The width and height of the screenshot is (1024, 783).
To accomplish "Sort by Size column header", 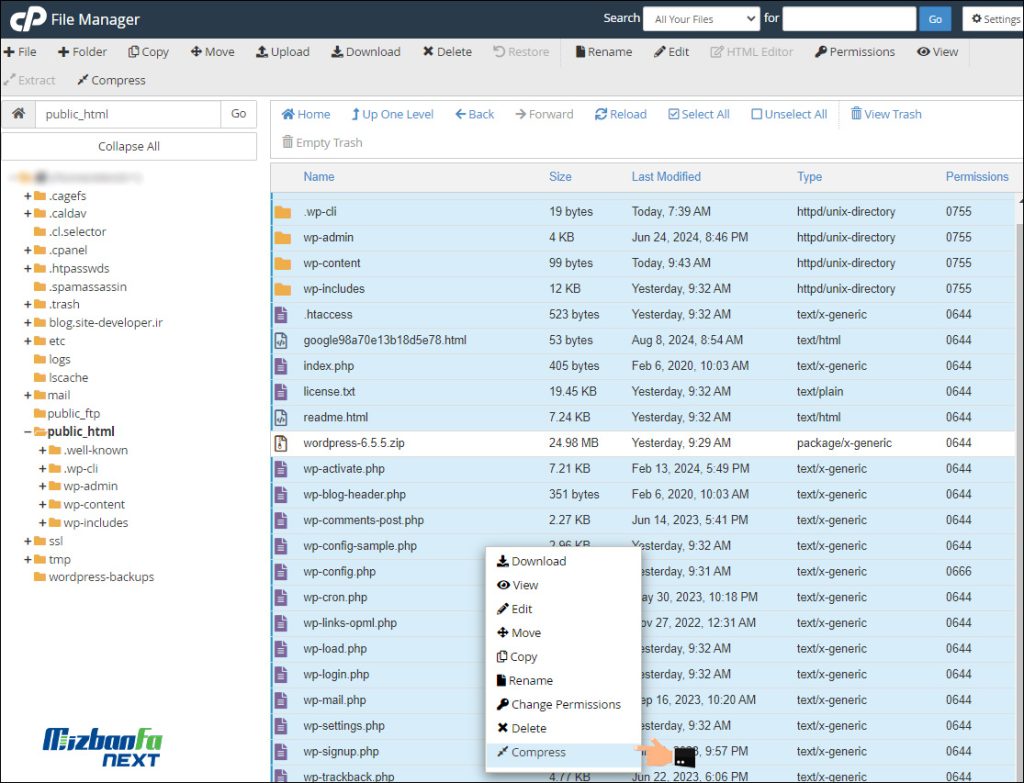I will click(560, 177).
